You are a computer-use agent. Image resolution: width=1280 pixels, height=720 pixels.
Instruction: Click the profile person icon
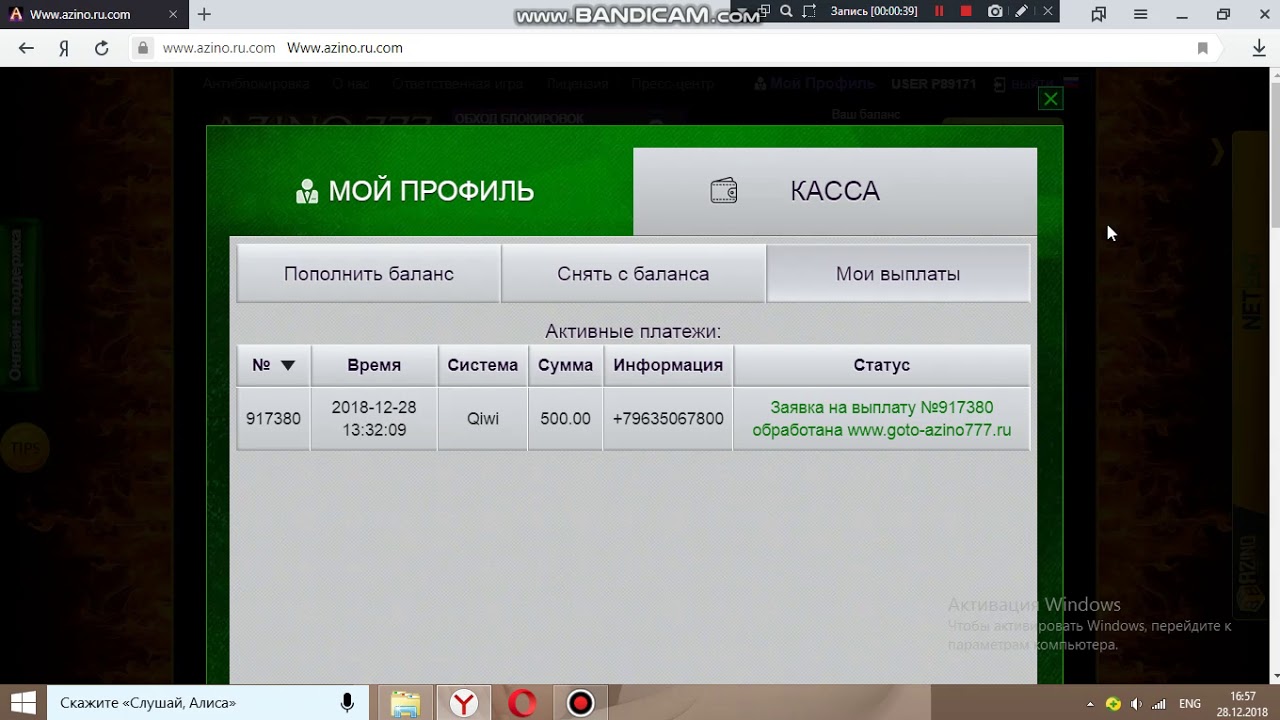point(307,191)
